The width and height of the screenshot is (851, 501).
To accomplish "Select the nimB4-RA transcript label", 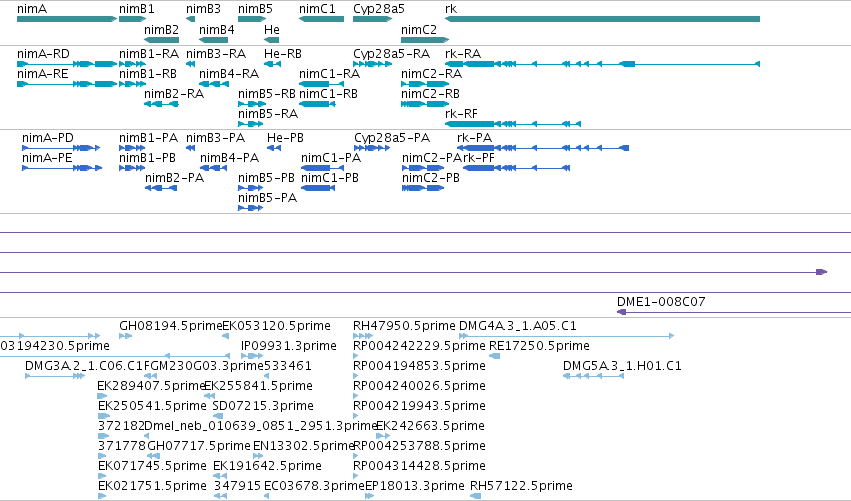I will [x=229, y=74].
